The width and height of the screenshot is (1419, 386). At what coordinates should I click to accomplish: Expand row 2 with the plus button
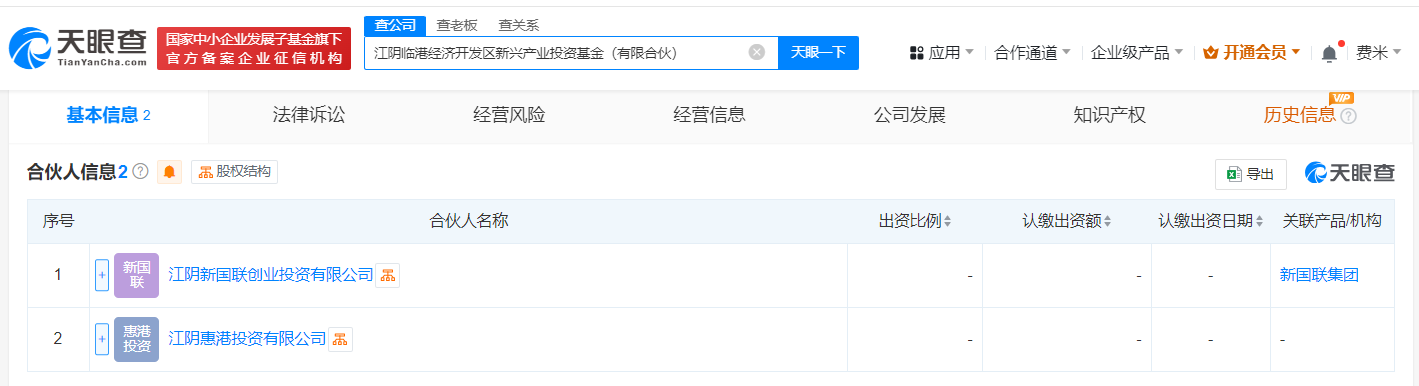click(102, 340)
